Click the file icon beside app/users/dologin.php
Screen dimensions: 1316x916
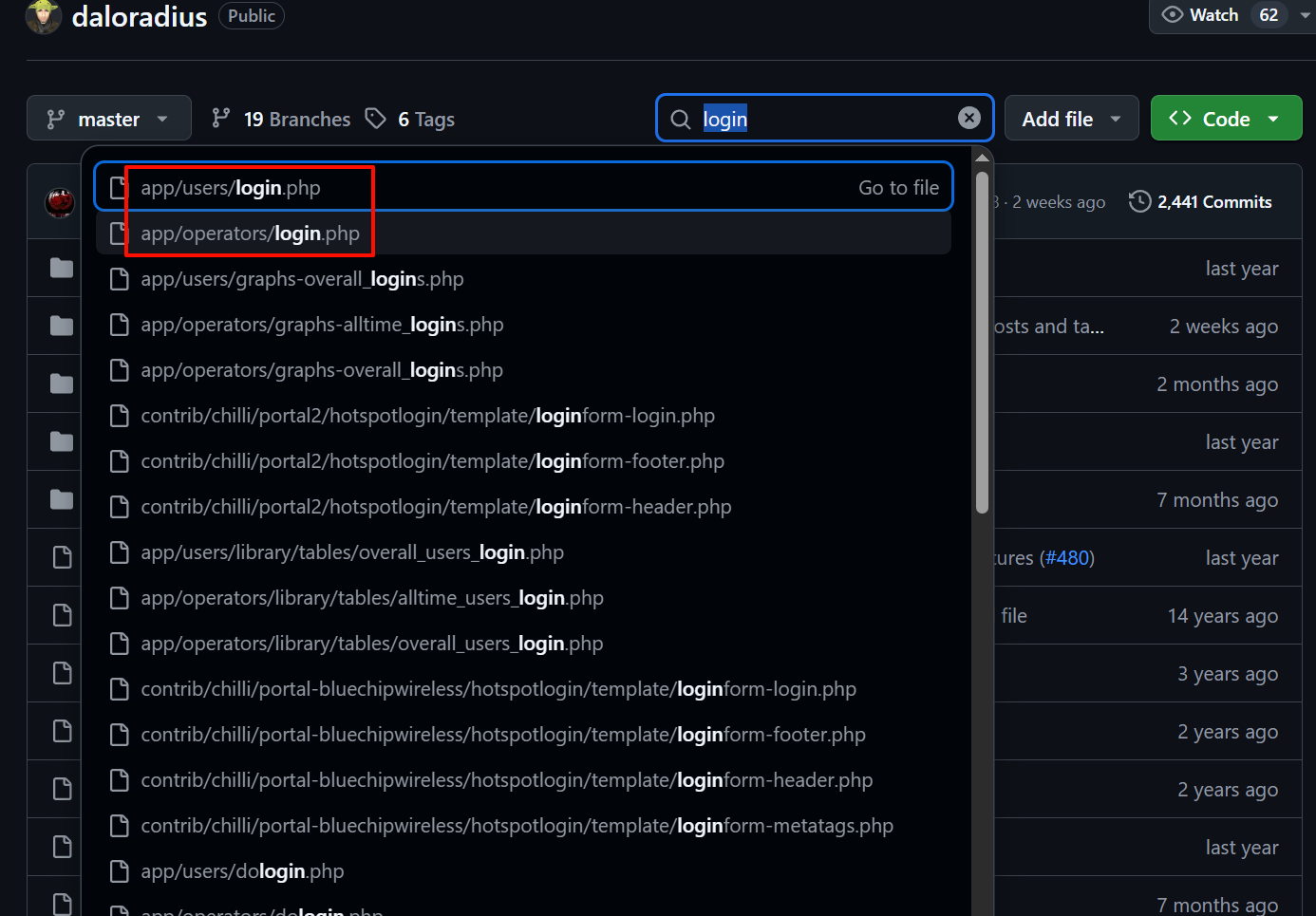point(120,871)
